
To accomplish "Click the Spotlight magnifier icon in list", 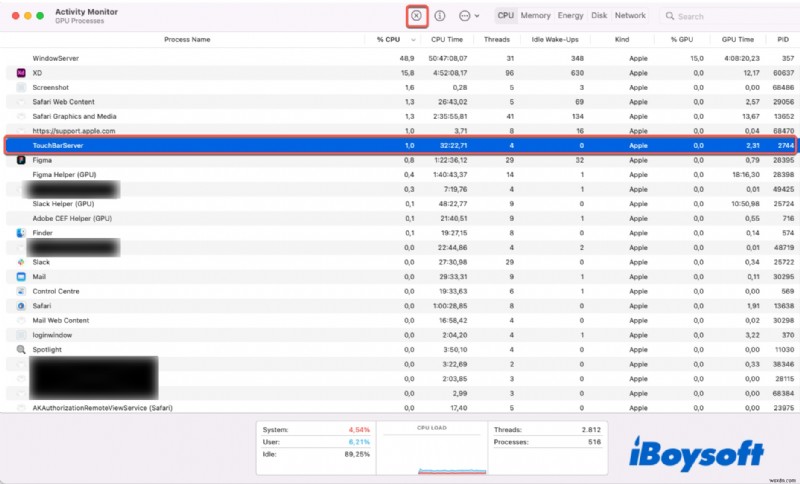I will tap(21, 350).
